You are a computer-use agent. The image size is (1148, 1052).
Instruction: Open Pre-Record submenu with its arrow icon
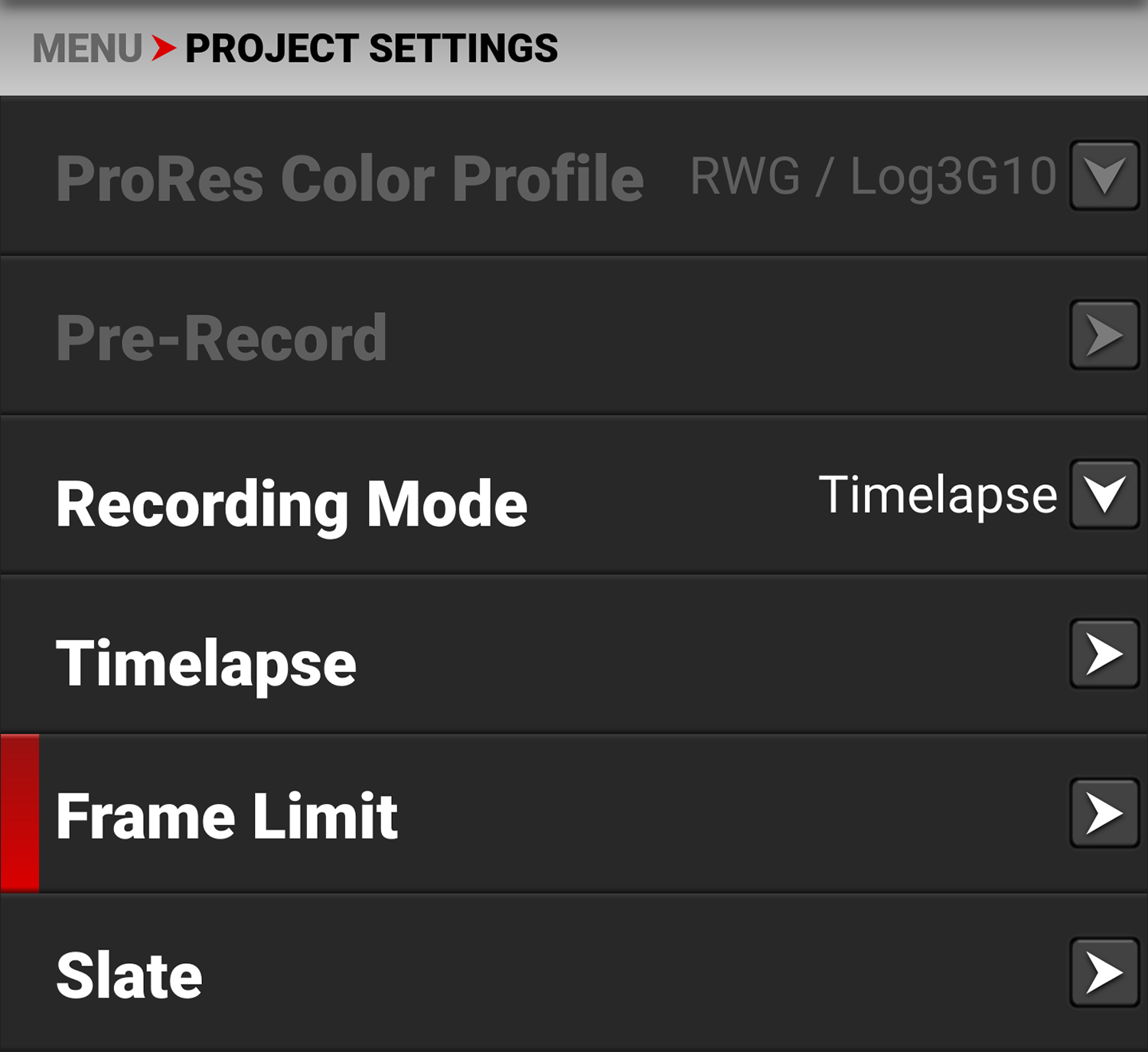1104,335
